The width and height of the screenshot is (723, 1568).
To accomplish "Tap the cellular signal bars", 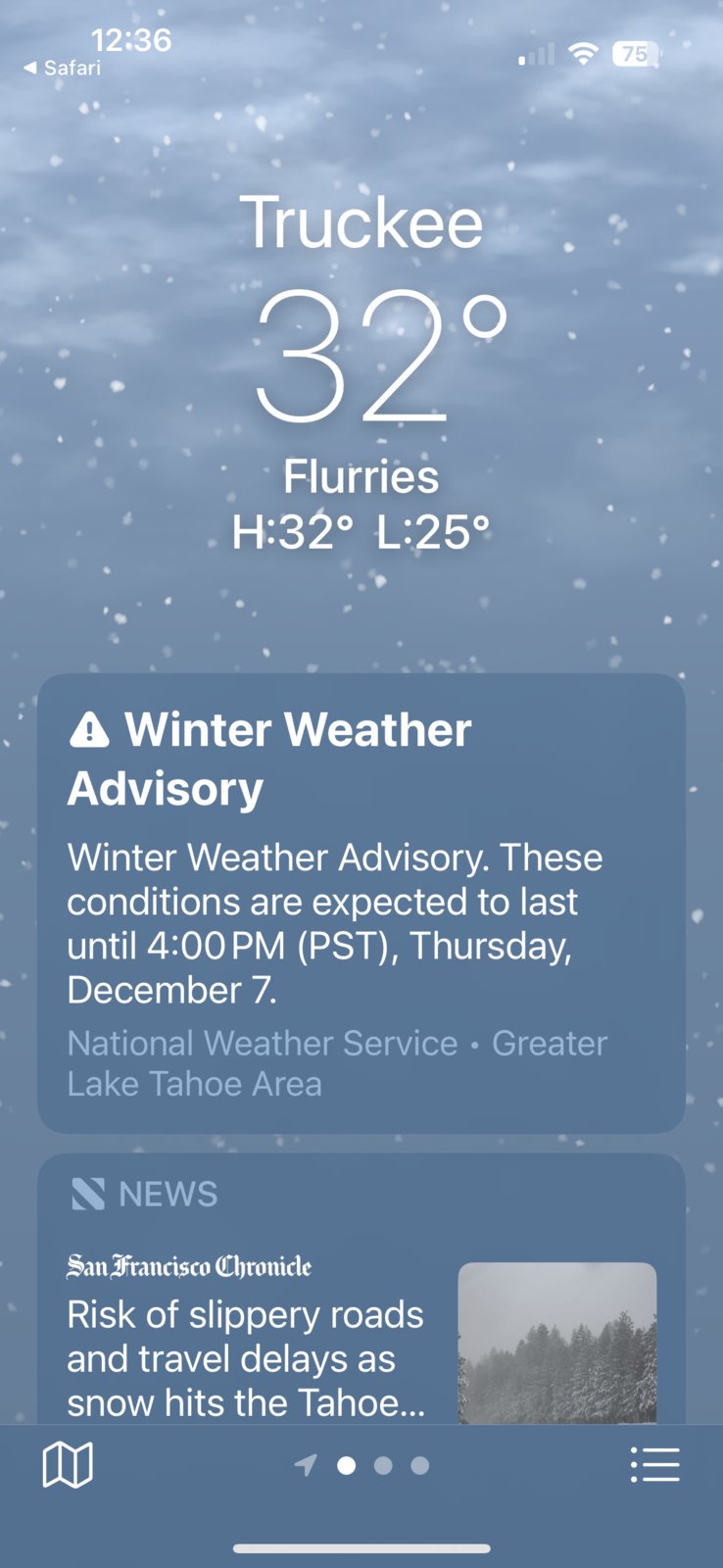I will click(x=536, y=54).
